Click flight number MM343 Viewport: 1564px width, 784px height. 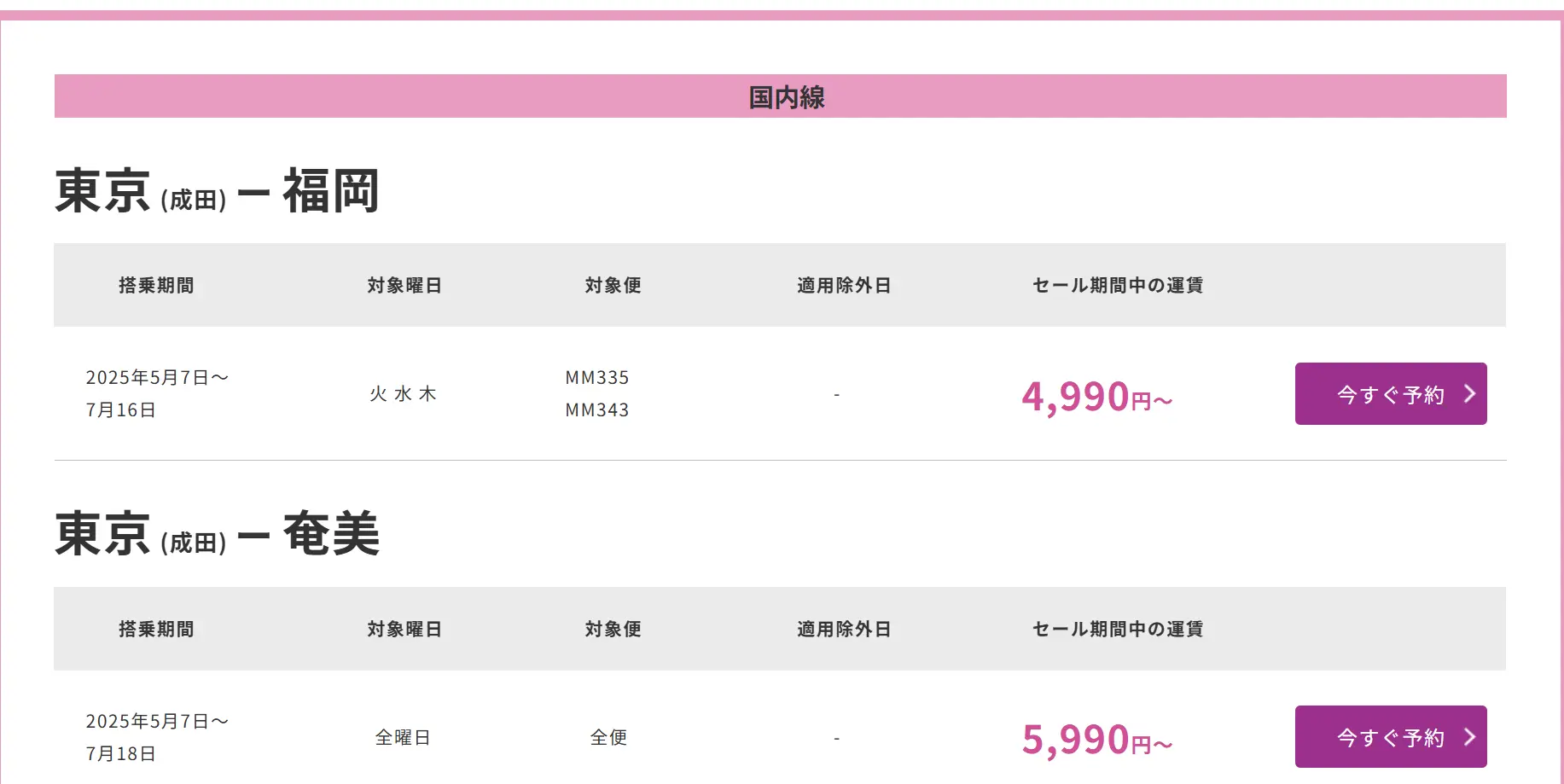596,409
